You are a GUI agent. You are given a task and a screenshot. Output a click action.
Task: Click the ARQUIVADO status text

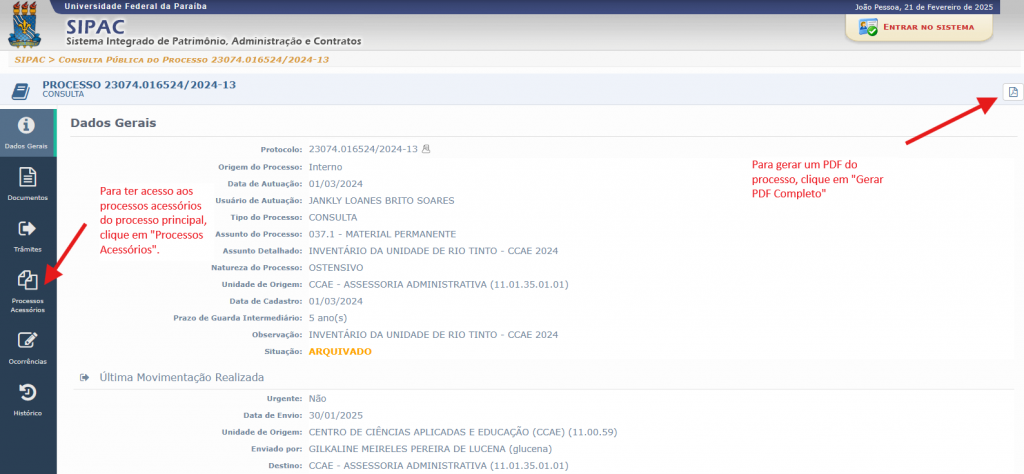[x=340, y=352]
